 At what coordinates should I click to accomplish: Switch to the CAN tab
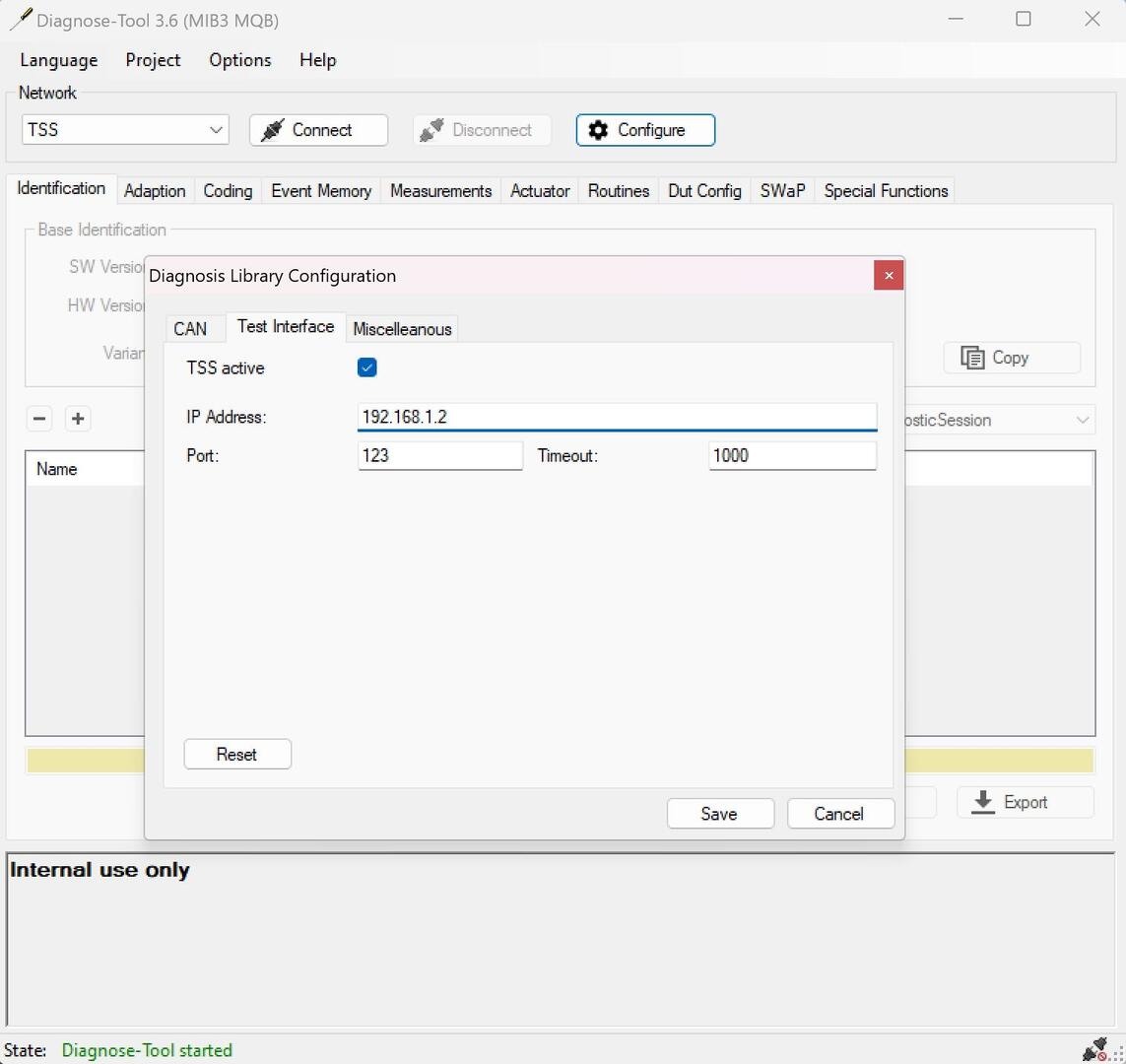click(x=190, y=329)
